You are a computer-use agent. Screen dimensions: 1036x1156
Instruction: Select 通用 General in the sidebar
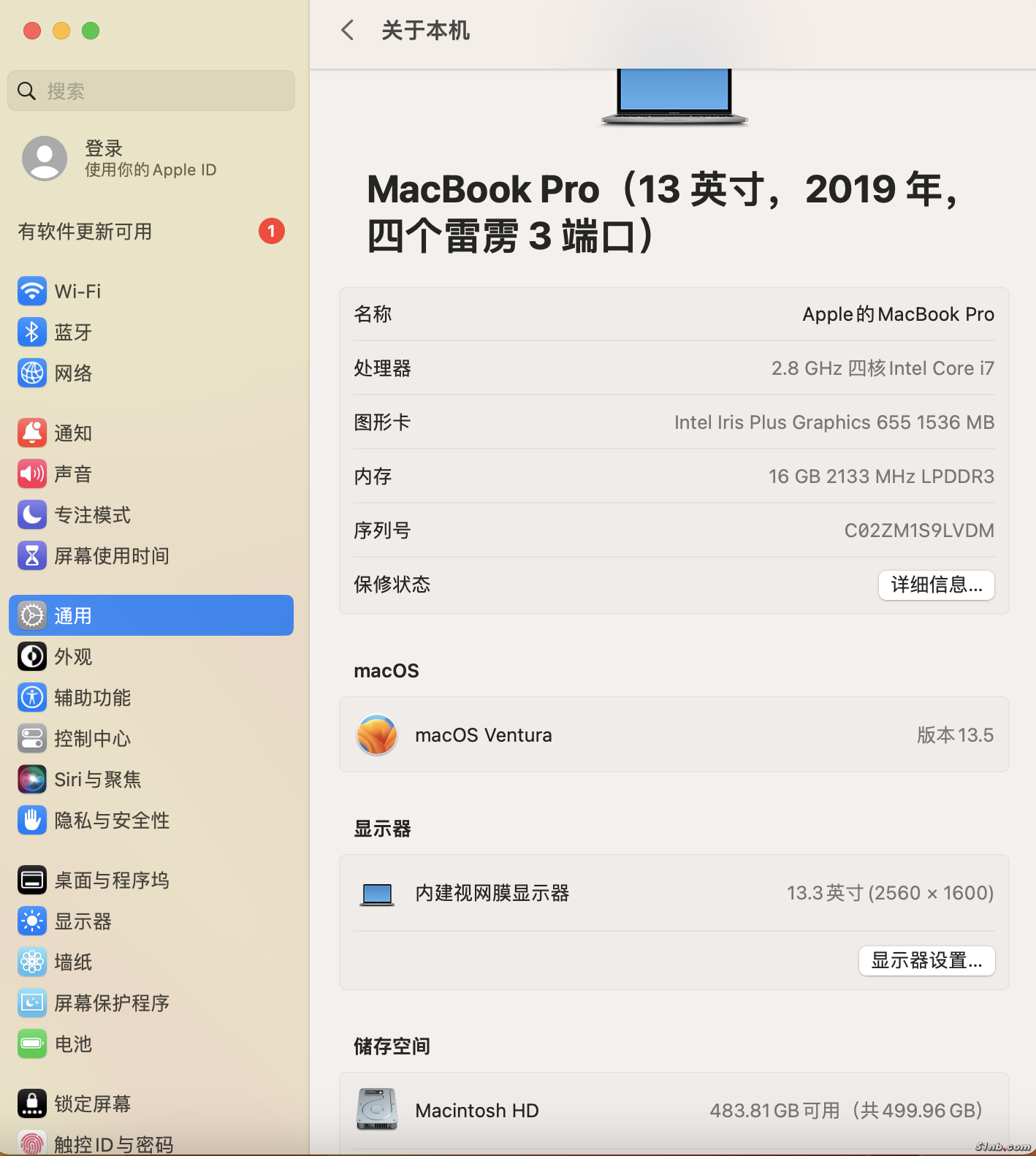click(x=151, y=615)
